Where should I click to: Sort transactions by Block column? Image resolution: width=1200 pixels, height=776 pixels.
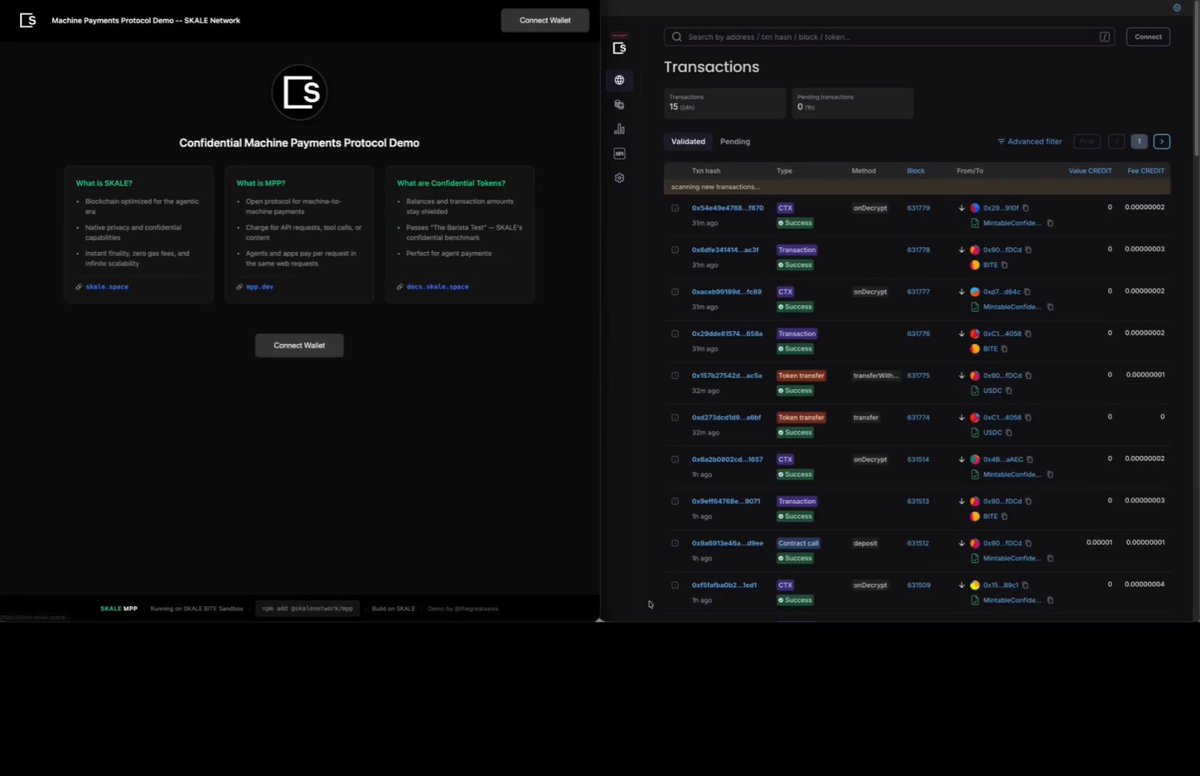click(x=916, y=171)
